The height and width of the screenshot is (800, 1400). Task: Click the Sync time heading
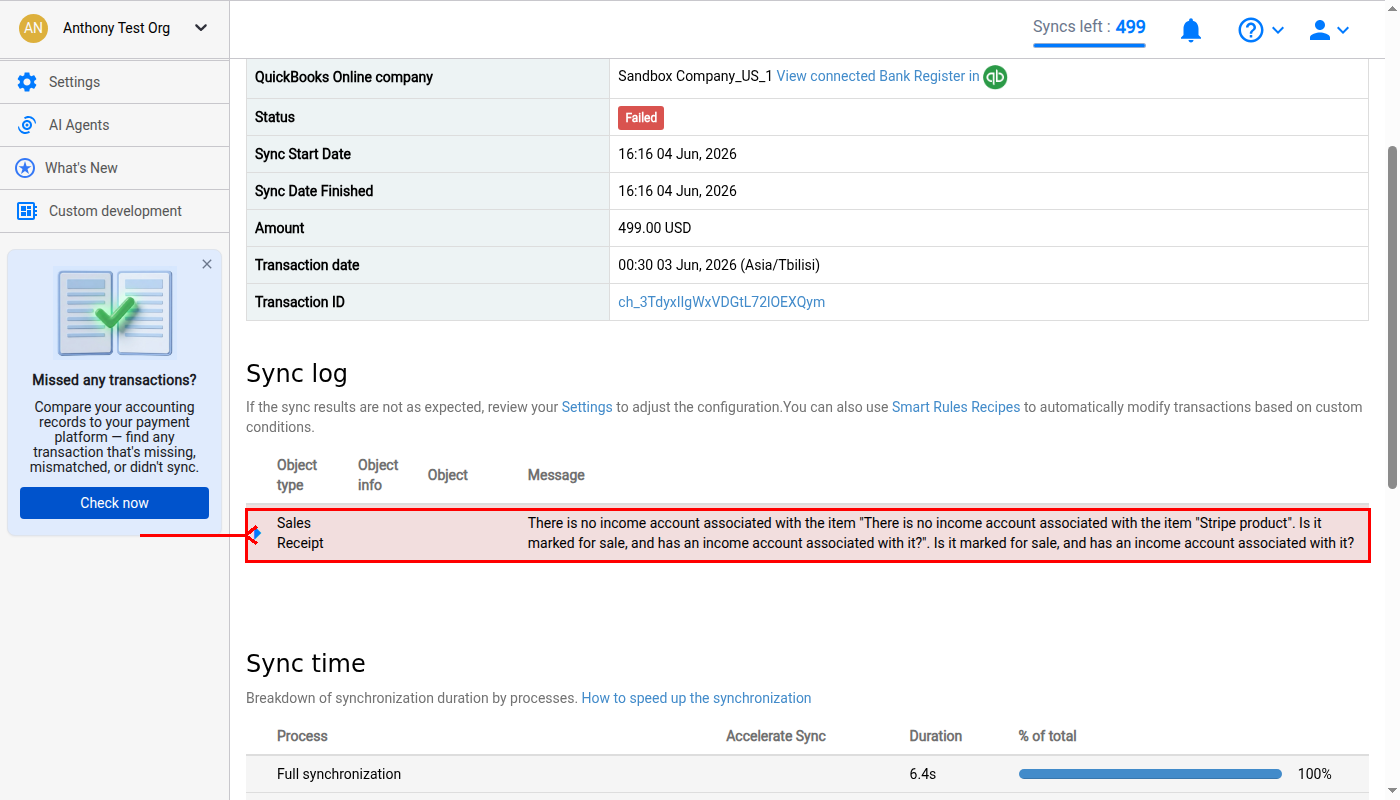click(x=306, y=664)
